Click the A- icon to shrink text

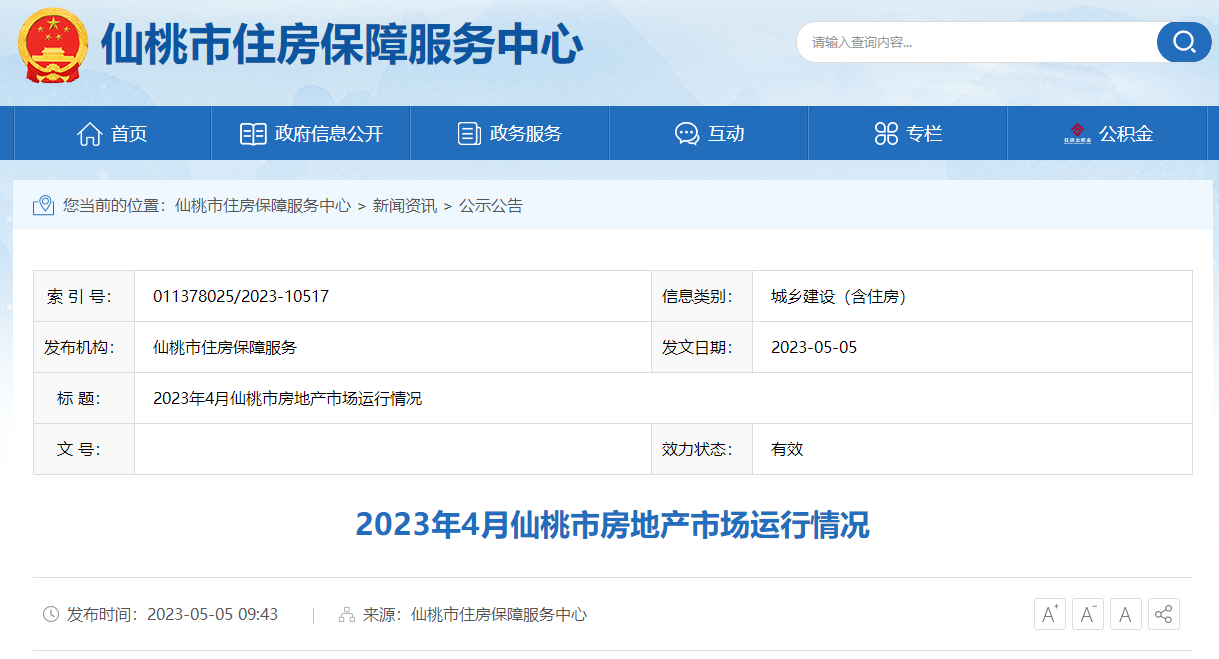1087,614
